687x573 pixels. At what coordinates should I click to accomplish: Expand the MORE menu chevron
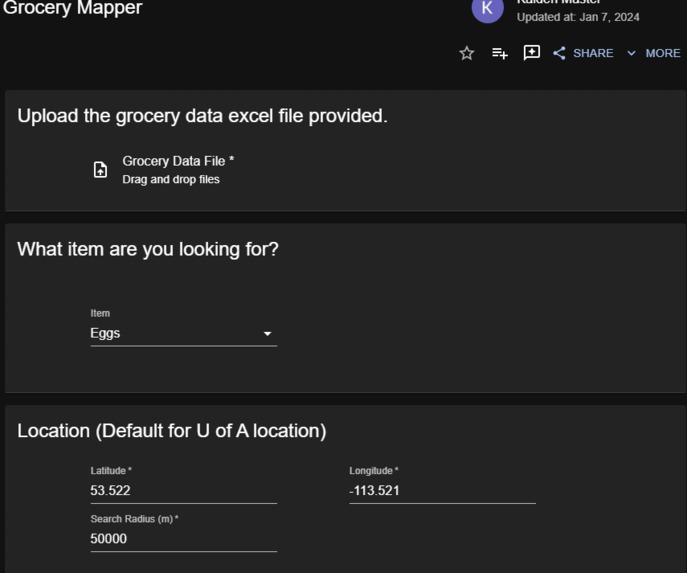[631, 53]
